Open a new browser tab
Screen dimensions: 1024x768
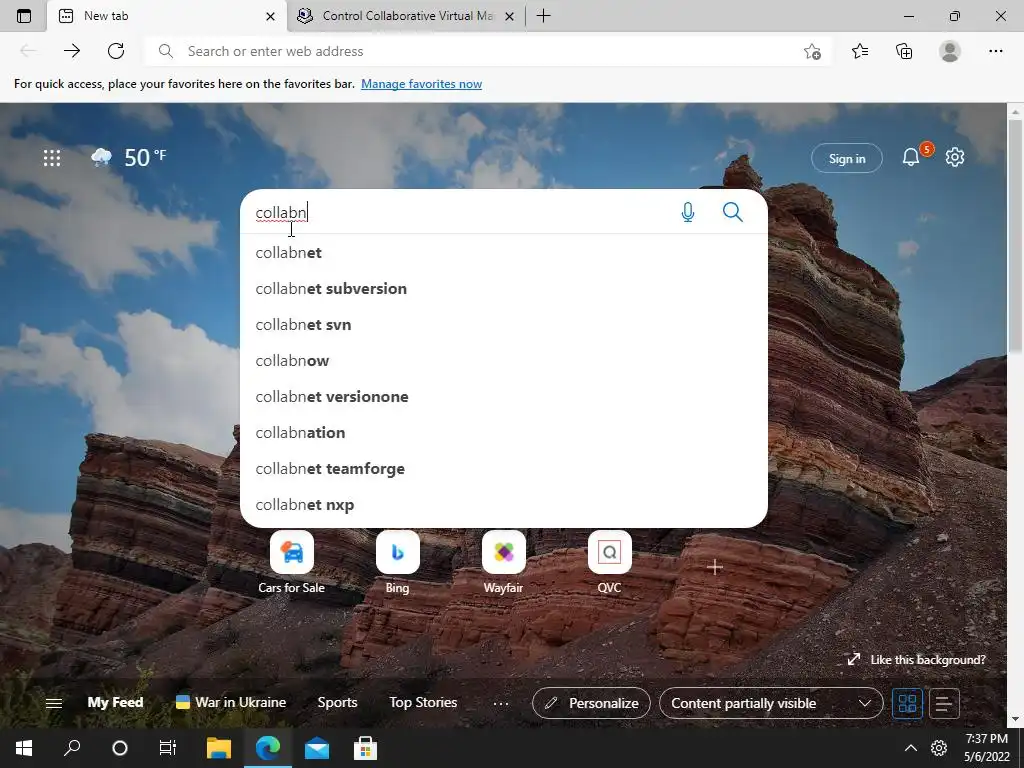[x=543, y=16]
